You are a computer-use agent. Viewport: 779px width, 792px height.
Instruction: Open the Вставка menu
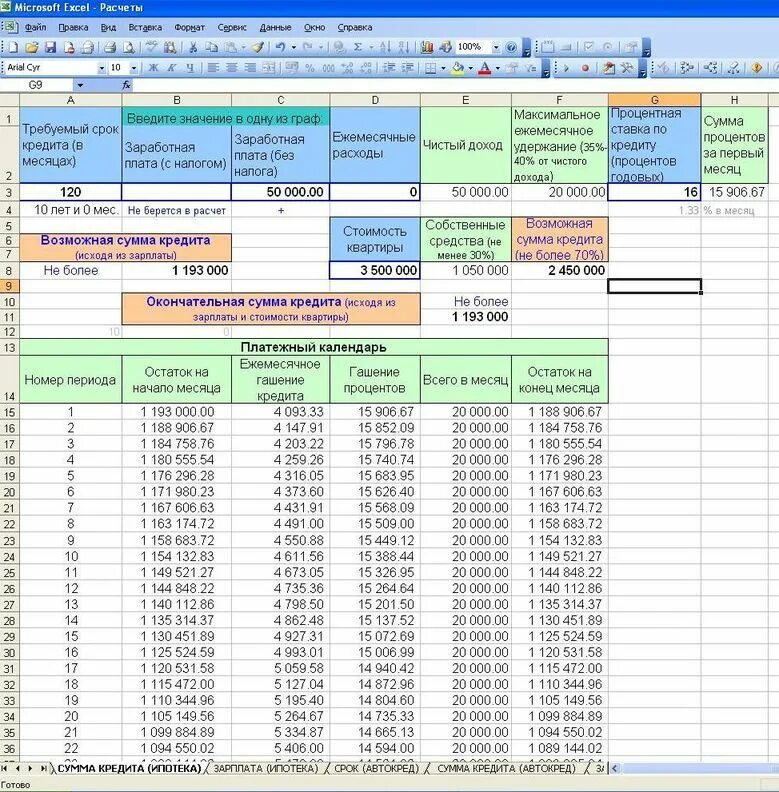(x=145, y=27)
